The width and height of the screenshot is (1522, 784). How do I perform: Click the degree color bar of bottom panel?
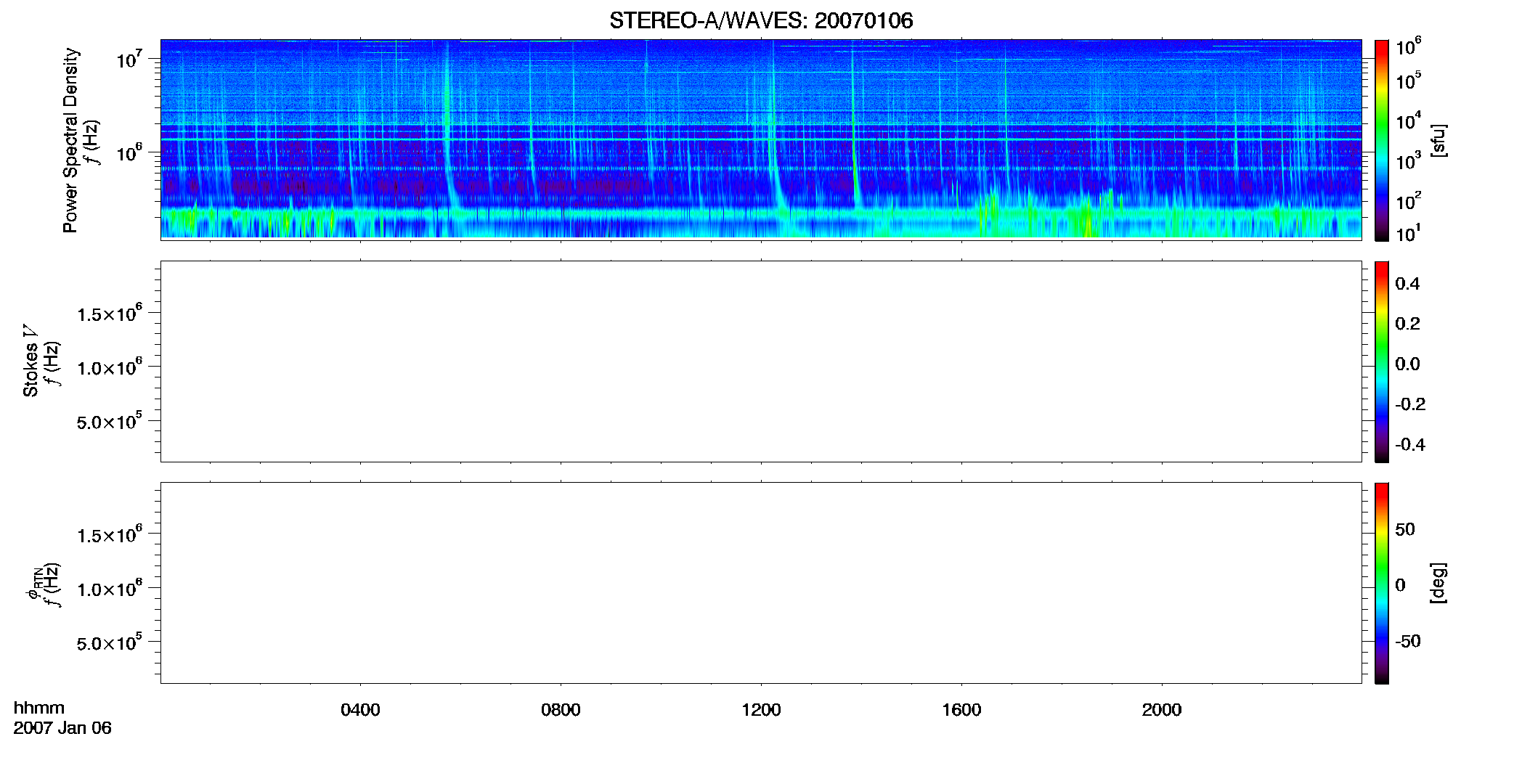click(1382, 583)
